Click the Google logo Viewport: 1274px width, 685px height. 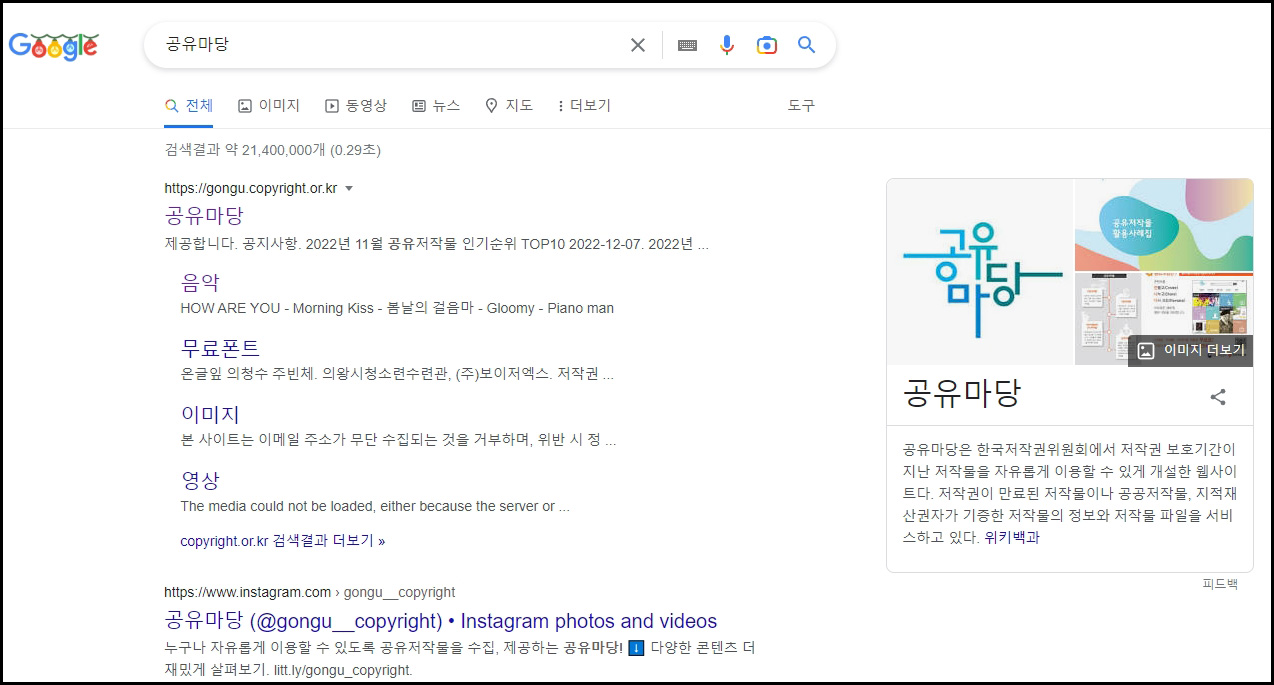(53, 45)
